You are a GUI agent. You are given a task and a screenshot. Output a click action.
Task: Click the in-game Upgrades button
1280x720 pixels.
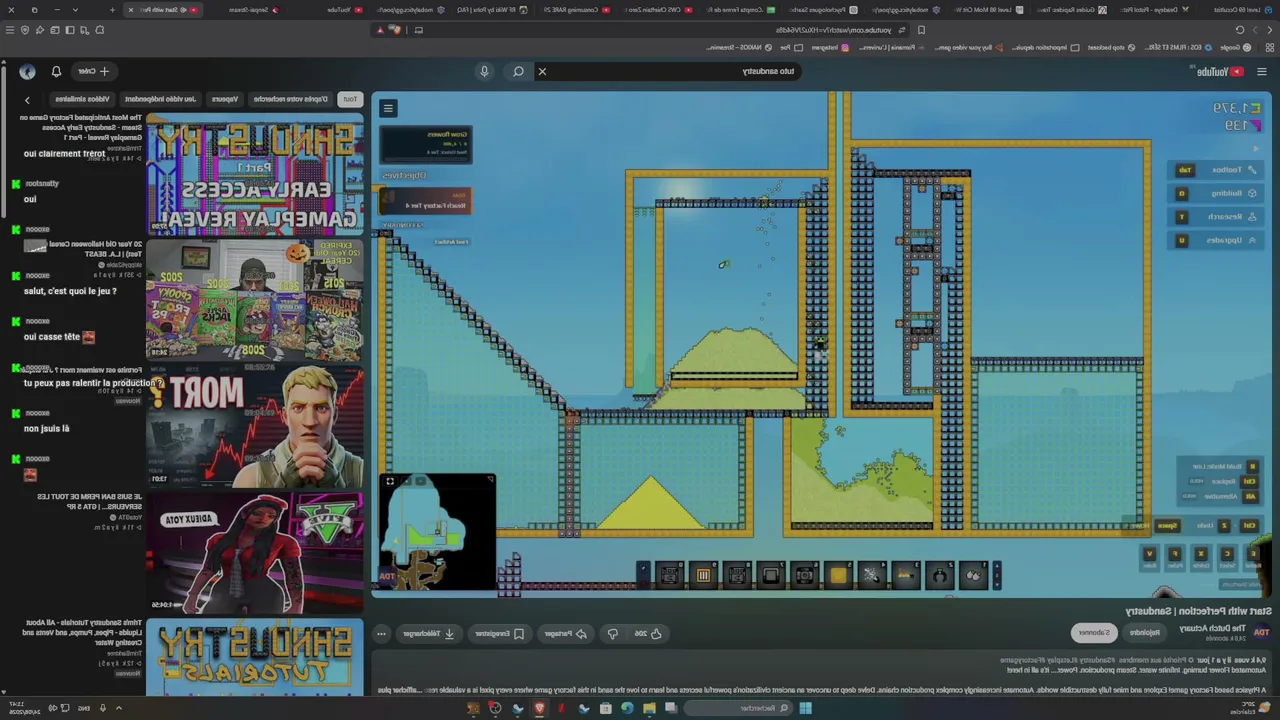[1216, 240]
